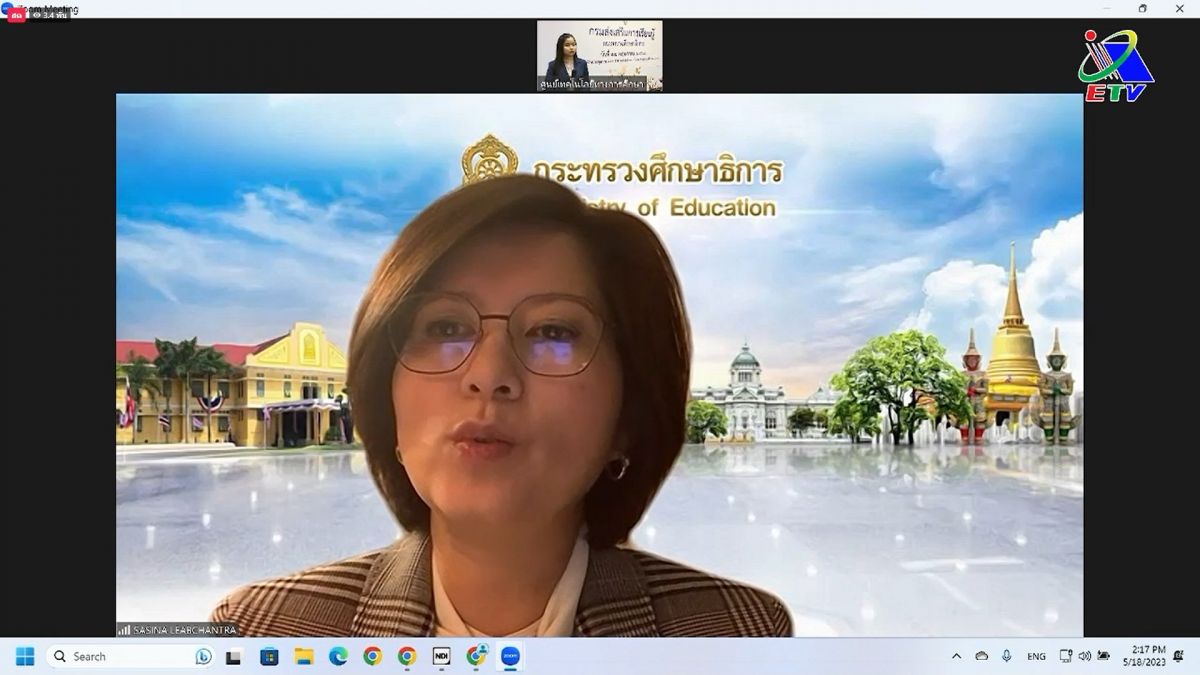Click the main speaker video
Image resolution: width=1200 pixels, height=675 pixels.
[x=599, y=365]
